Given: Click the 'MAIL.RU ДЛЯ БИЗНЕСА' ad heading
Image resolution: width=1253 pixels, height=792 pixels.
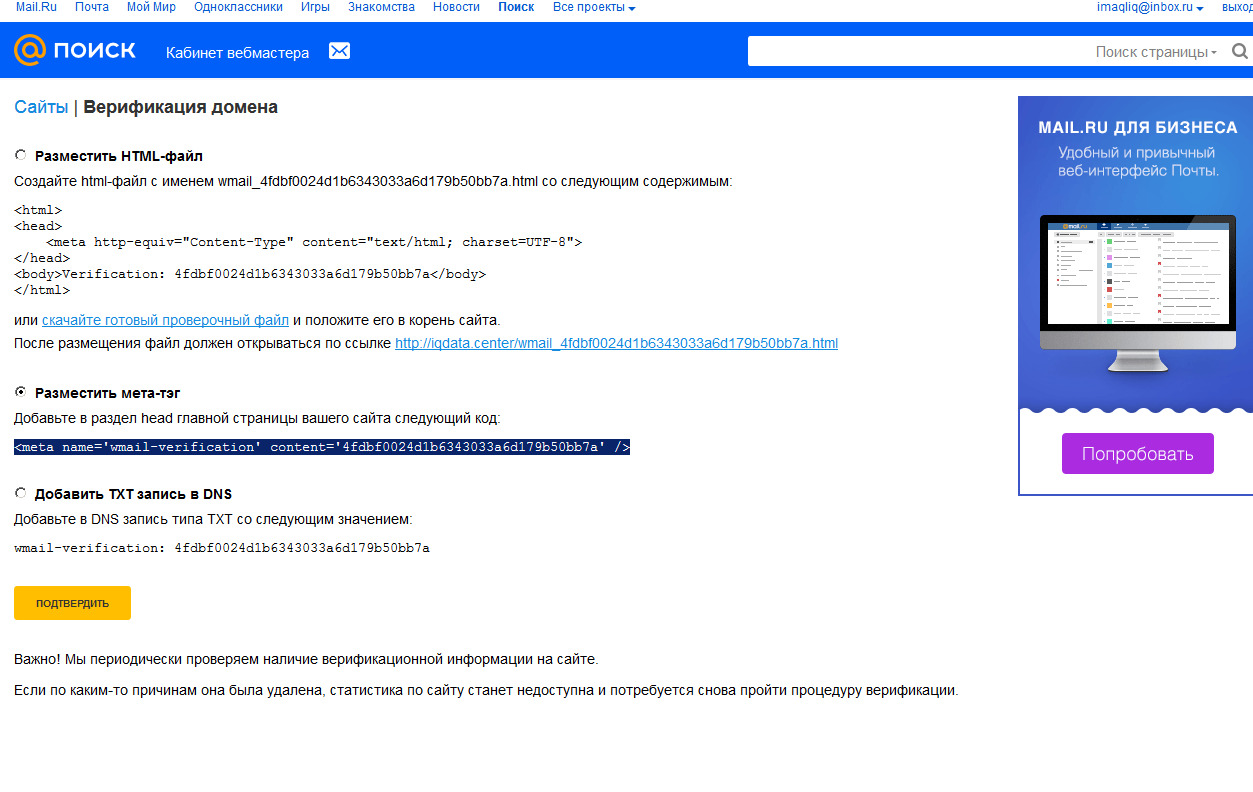Looking at the screenshot, I should (1138, 128).
